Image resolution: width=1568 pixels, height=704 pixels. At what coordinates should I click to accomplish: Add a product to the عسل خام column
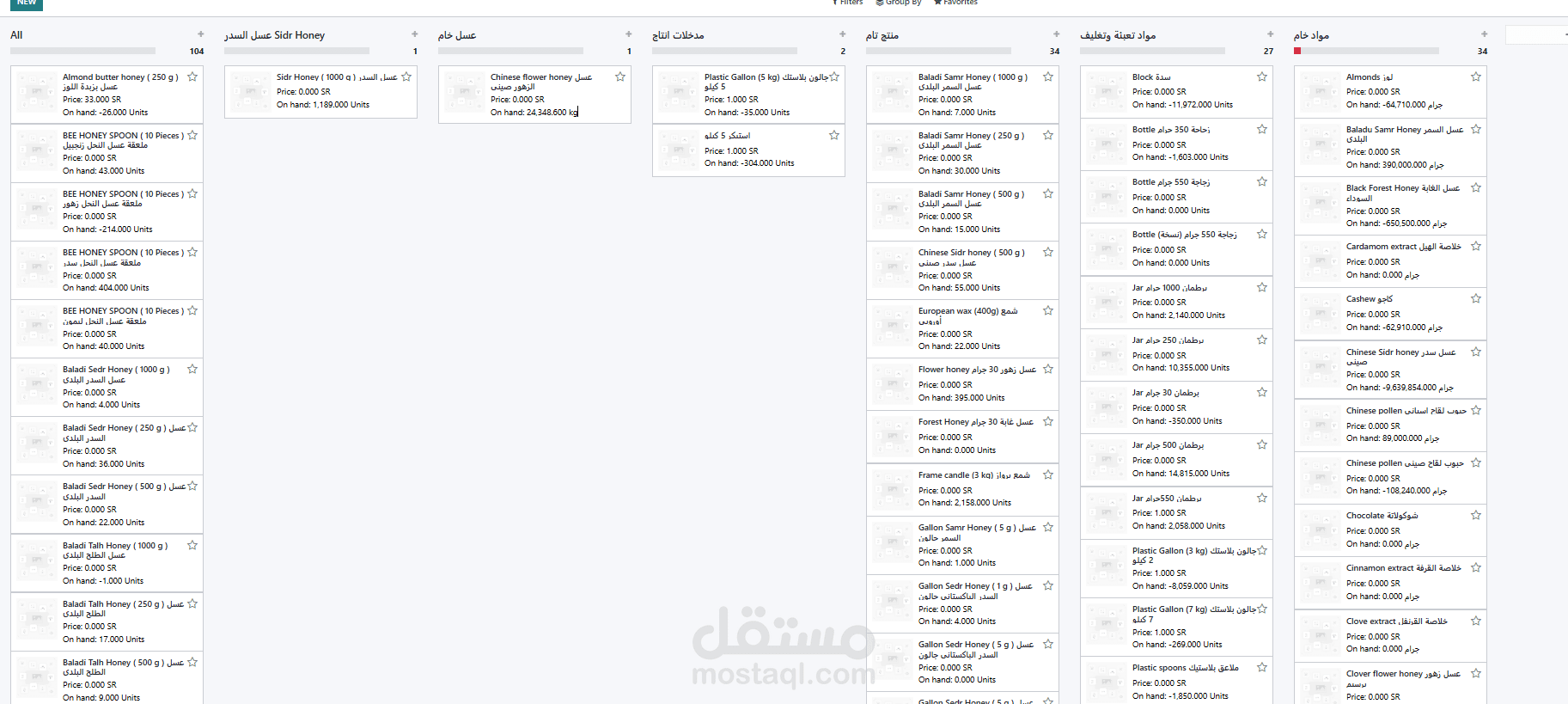[x=629, y=34]
